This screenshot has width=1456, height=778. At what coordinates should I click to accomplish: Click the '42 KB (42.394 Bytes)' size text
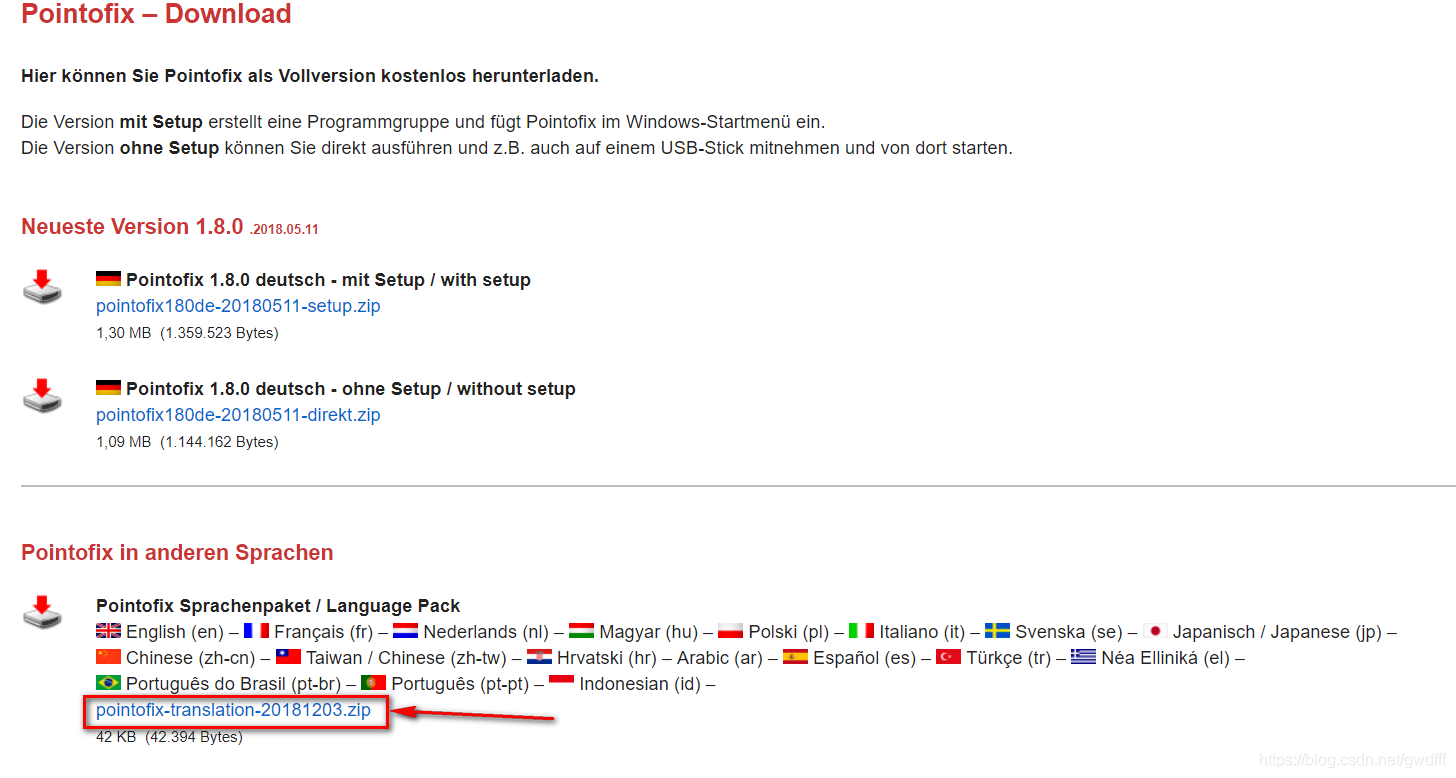[169, 738]
